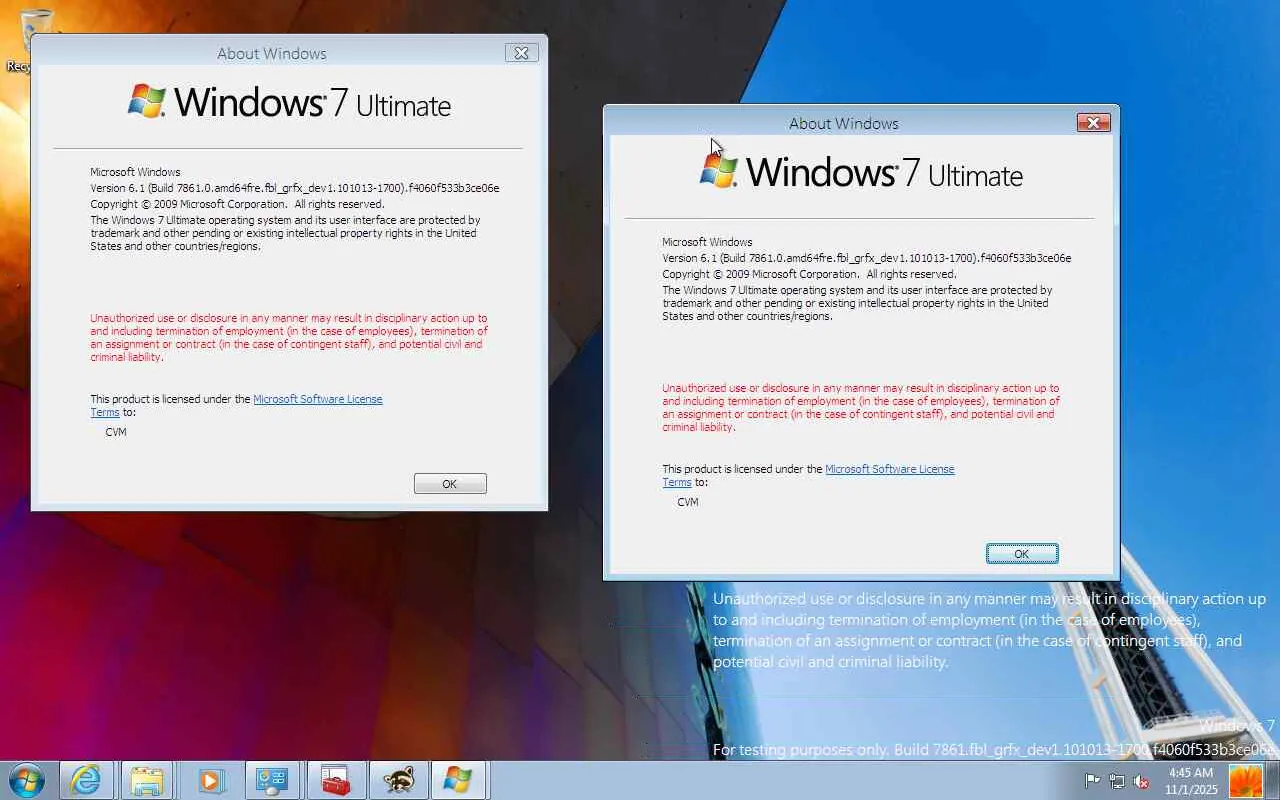Click the Version 6.1 build line in left dialog
The image size is (1280, 800).
tap(295, 188)
